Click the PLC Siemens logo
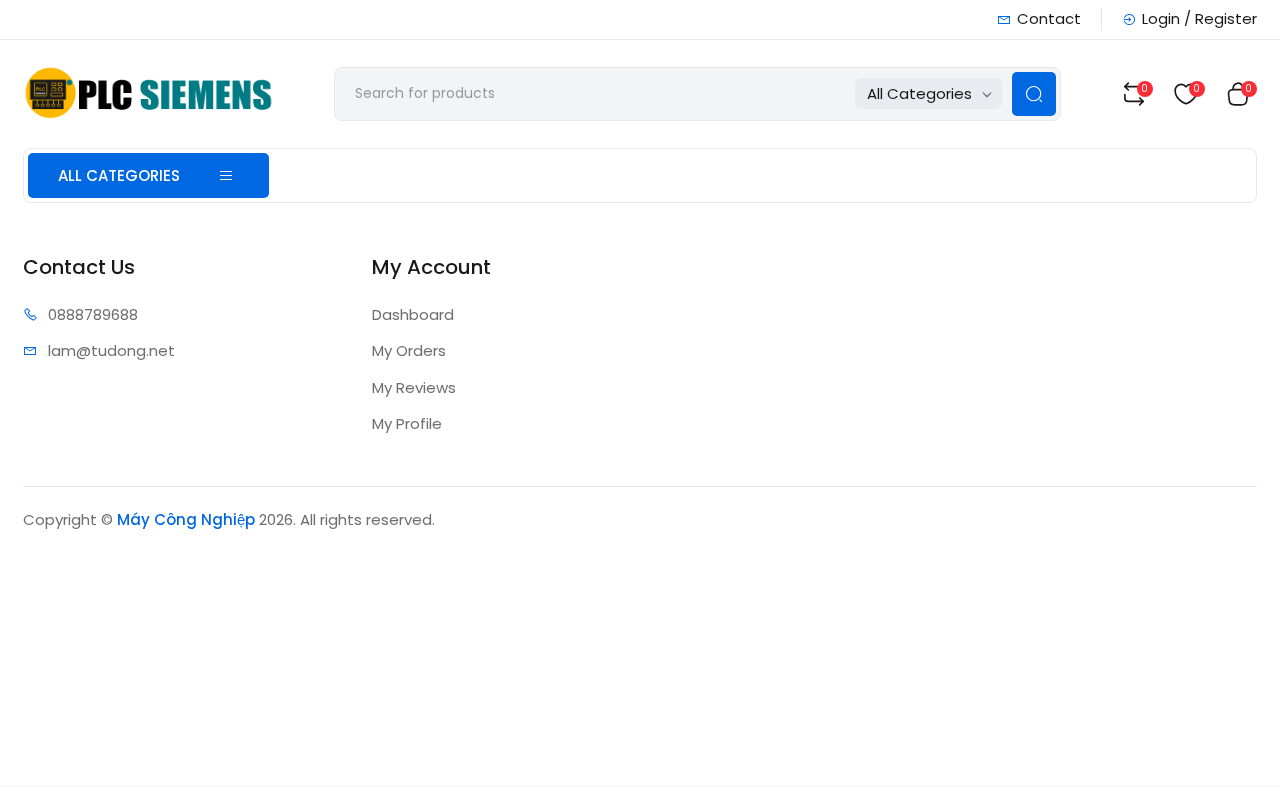The width and height of the screenshot is (1280, 800). (148, 93)
